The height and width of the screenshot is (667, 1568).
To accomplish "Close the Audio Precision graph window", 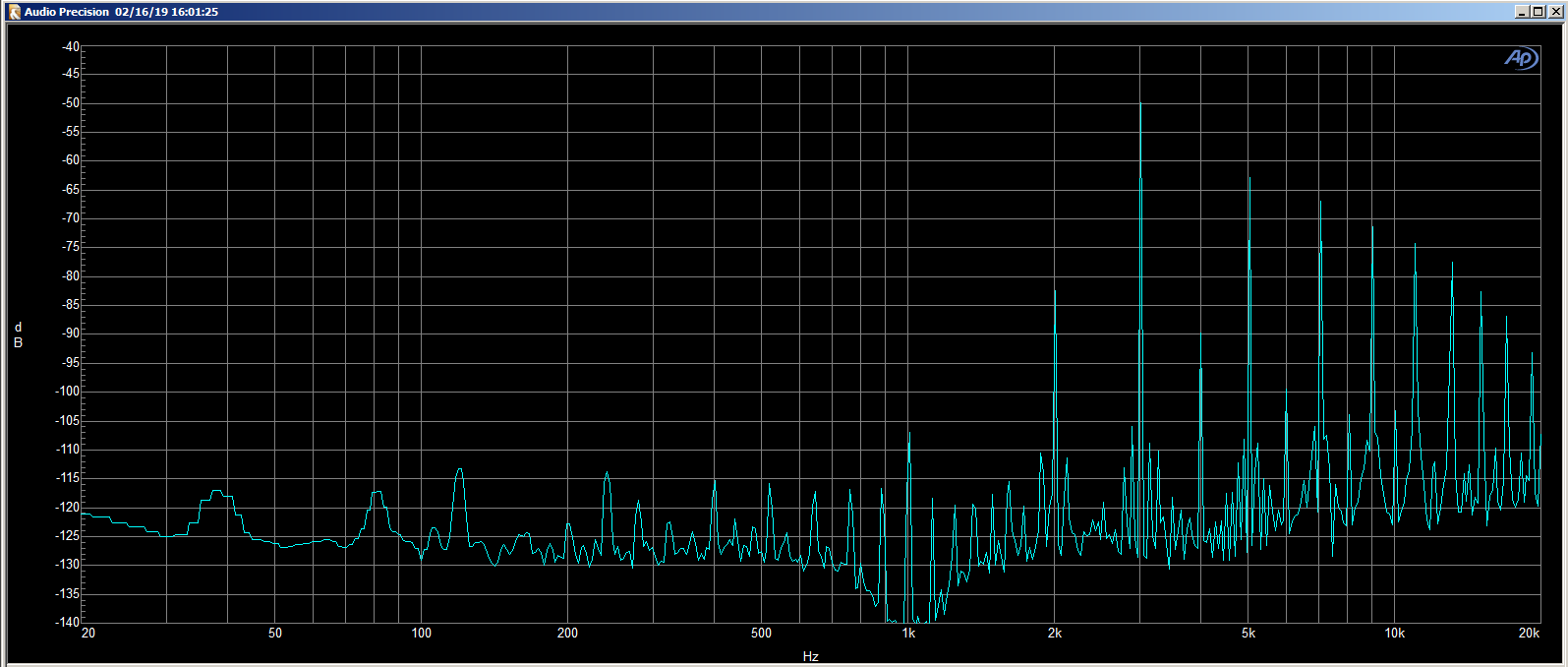I will (1553, 12).
